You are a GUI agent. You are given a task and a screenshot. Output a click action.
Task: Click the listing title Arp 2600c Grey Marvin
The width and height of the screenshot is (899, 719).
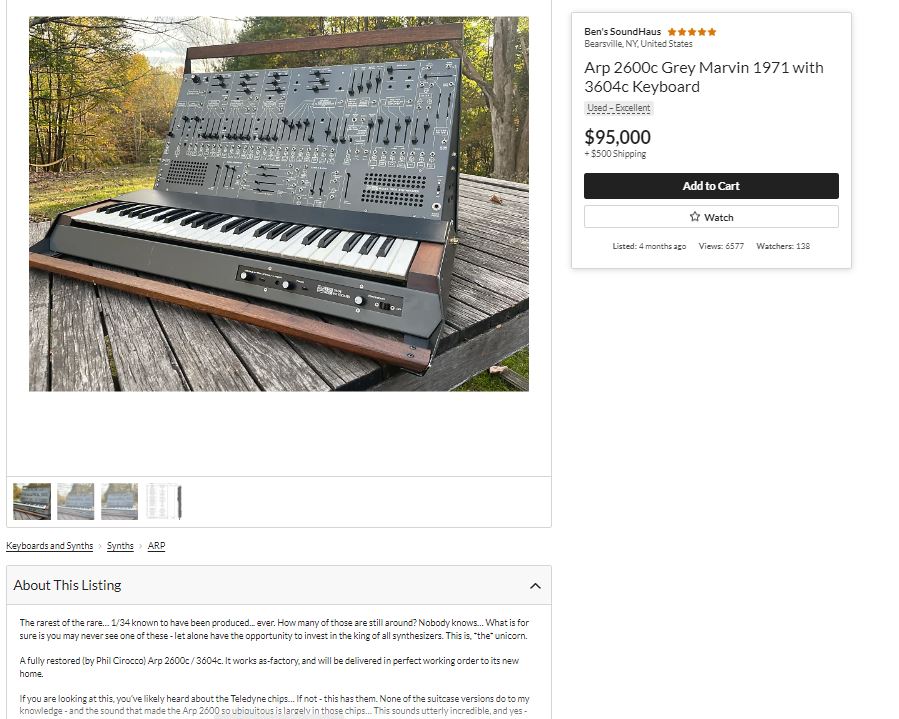point(703,77)
